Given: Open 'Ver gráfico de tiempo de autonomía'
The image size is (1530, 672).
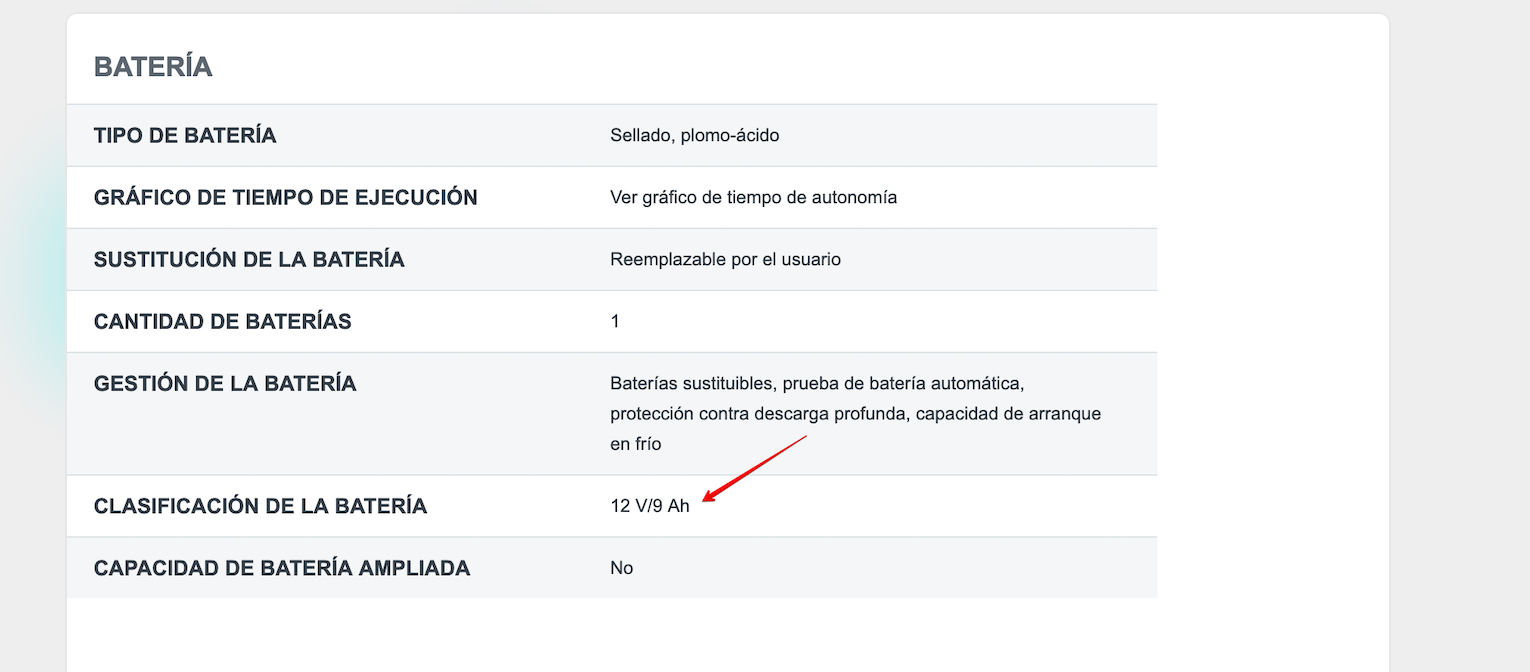Looking at the screenshot, I should tap(753, 198).
